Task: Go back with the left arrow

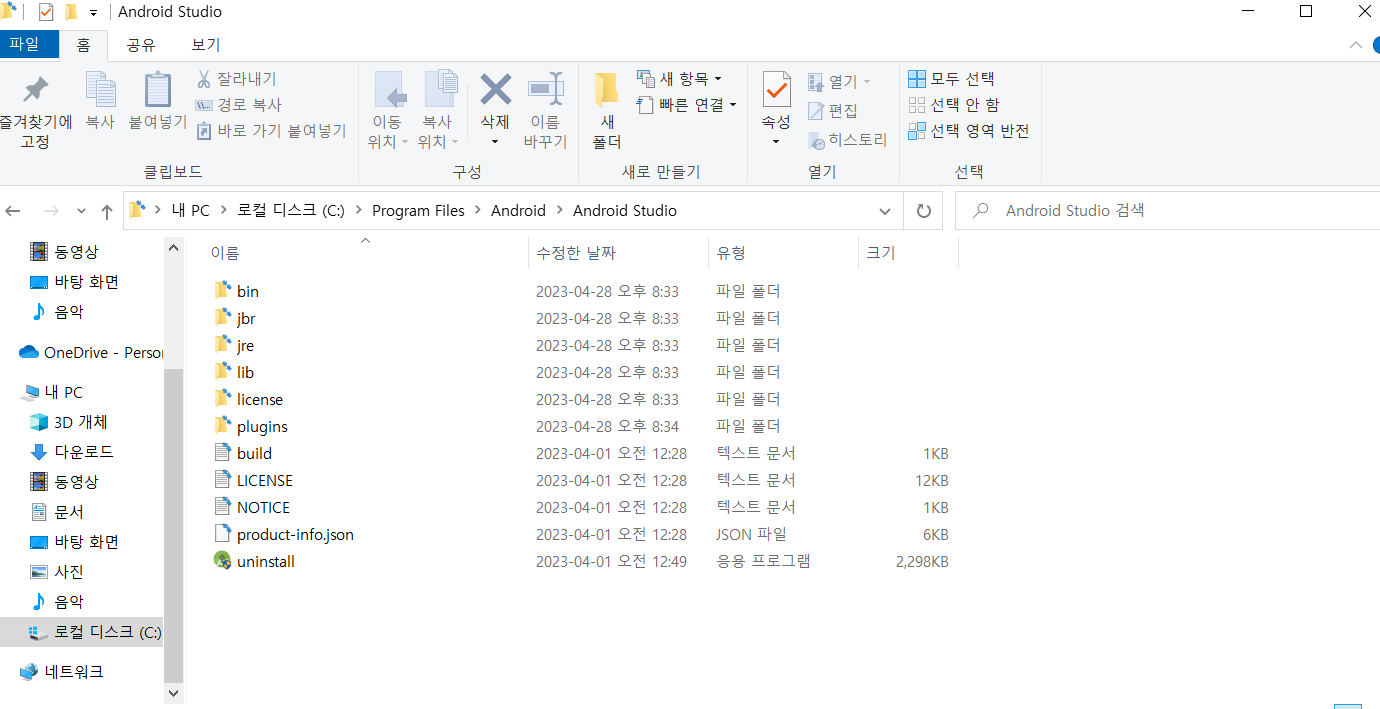Action: click(13, 212)
